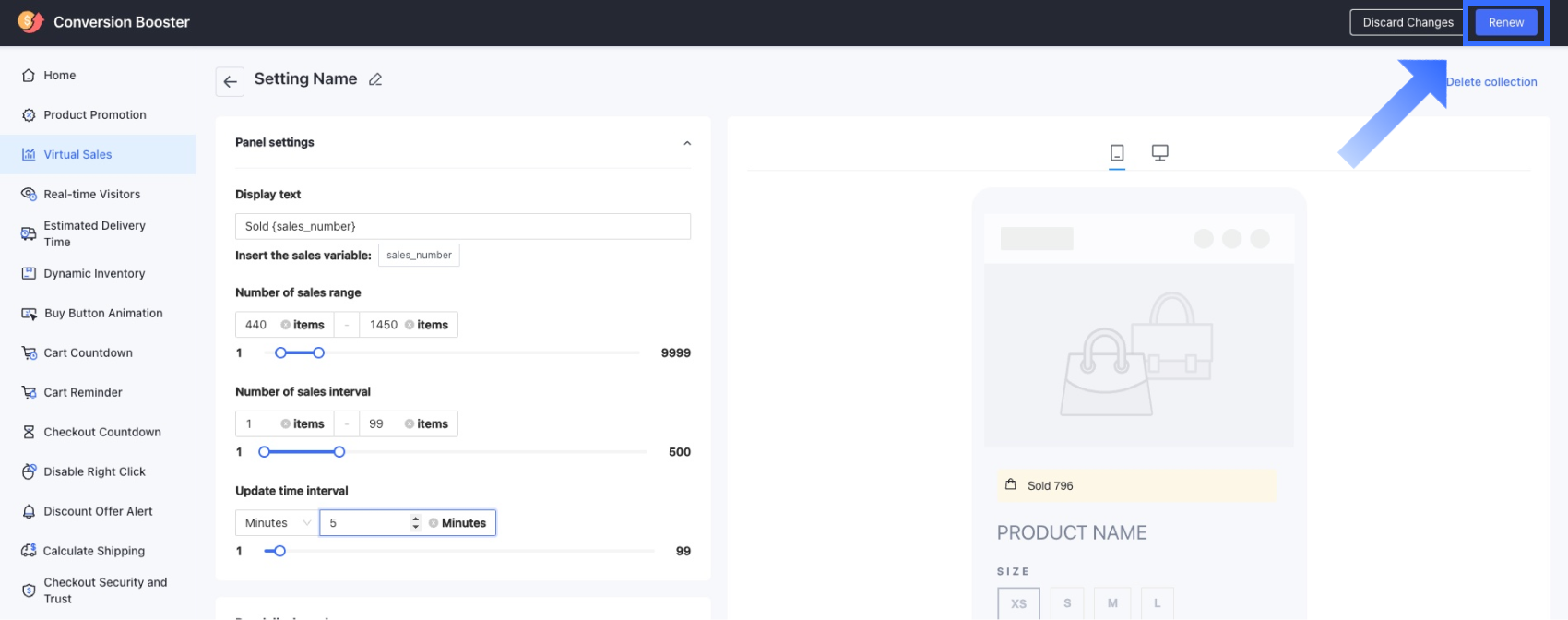Select size XS in the preview
The width and height of the screenshot is (1568, 620).
point(1018,603)
